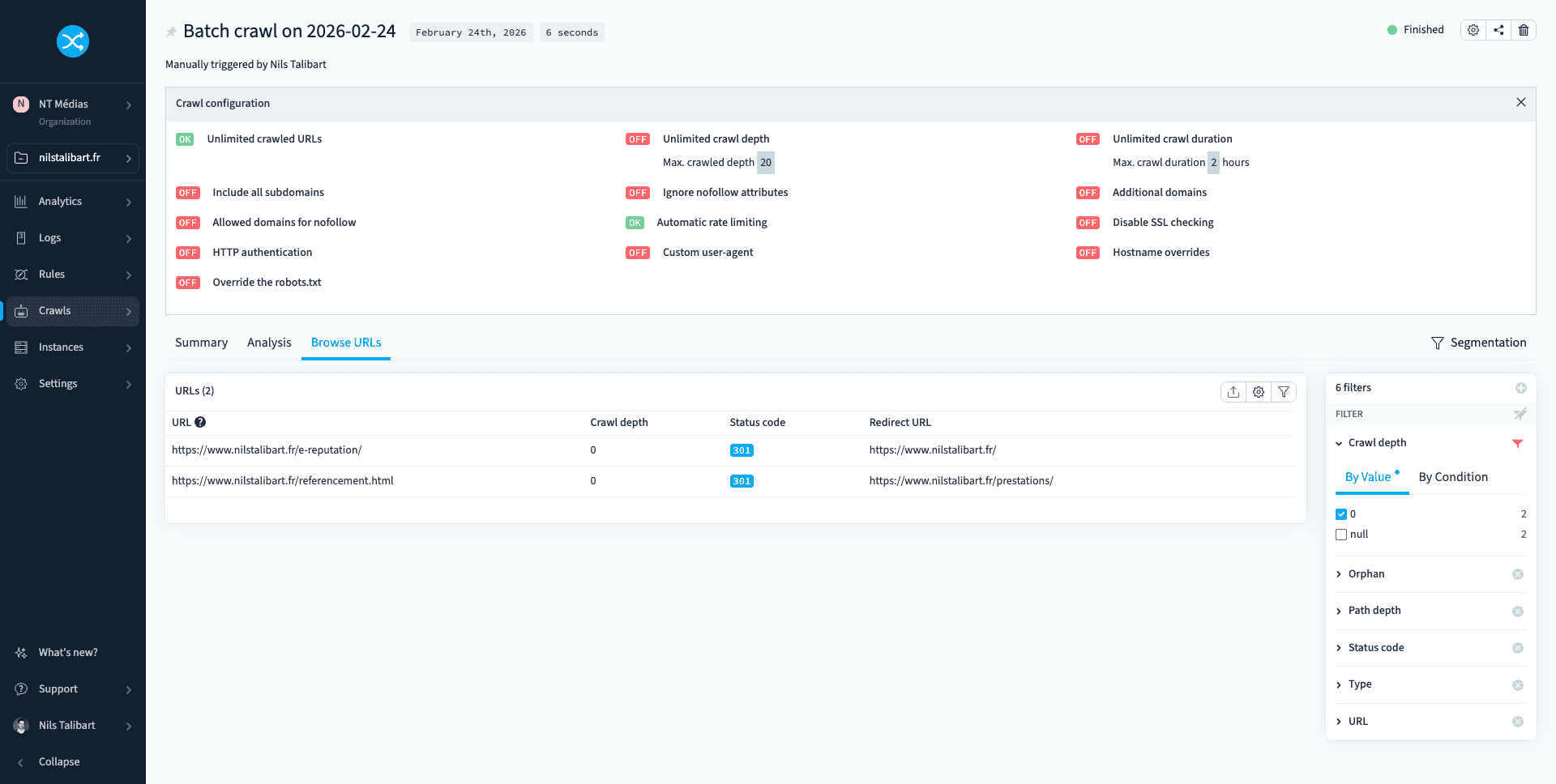Check the null crawl depth checkbox

[x=1341, y=535]
